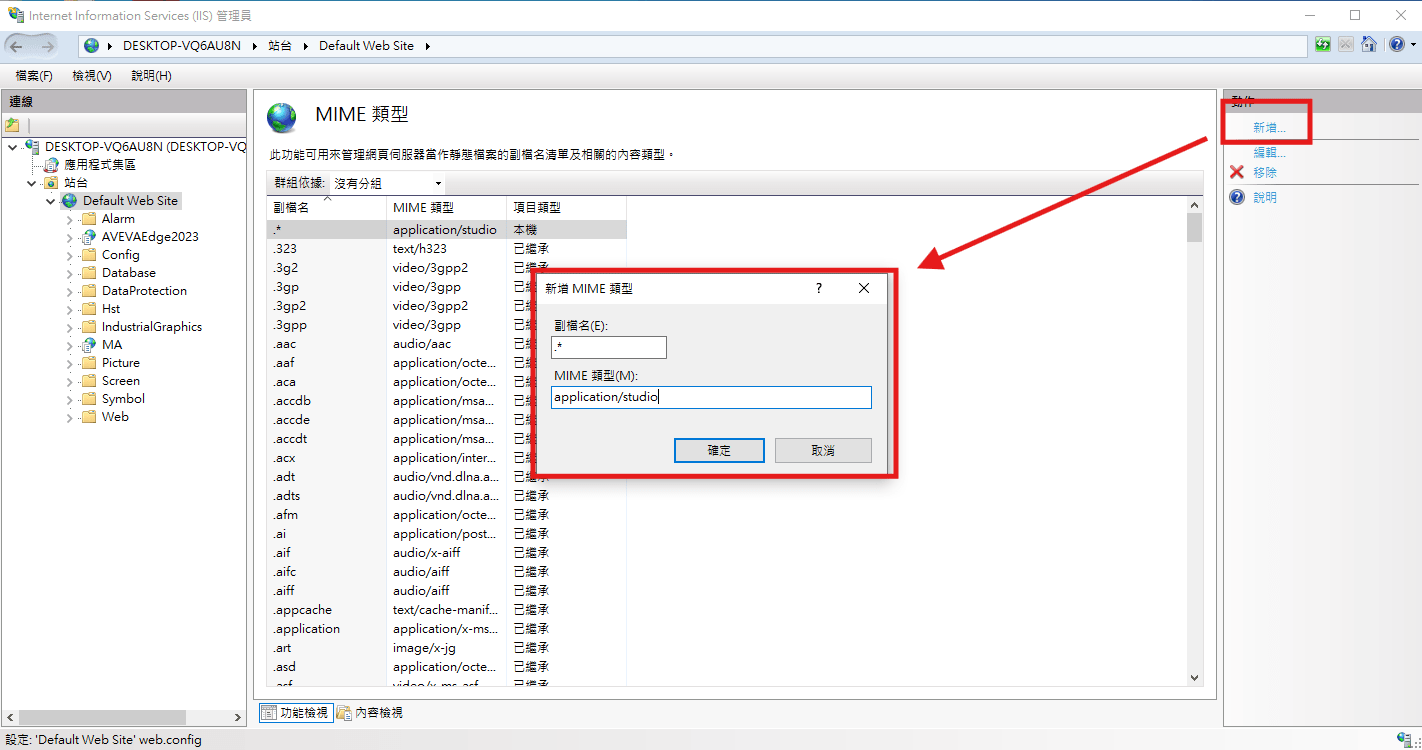The image size is (1422, 750).
Task: Expand the Alarm folder node
Action: [69, 219]
